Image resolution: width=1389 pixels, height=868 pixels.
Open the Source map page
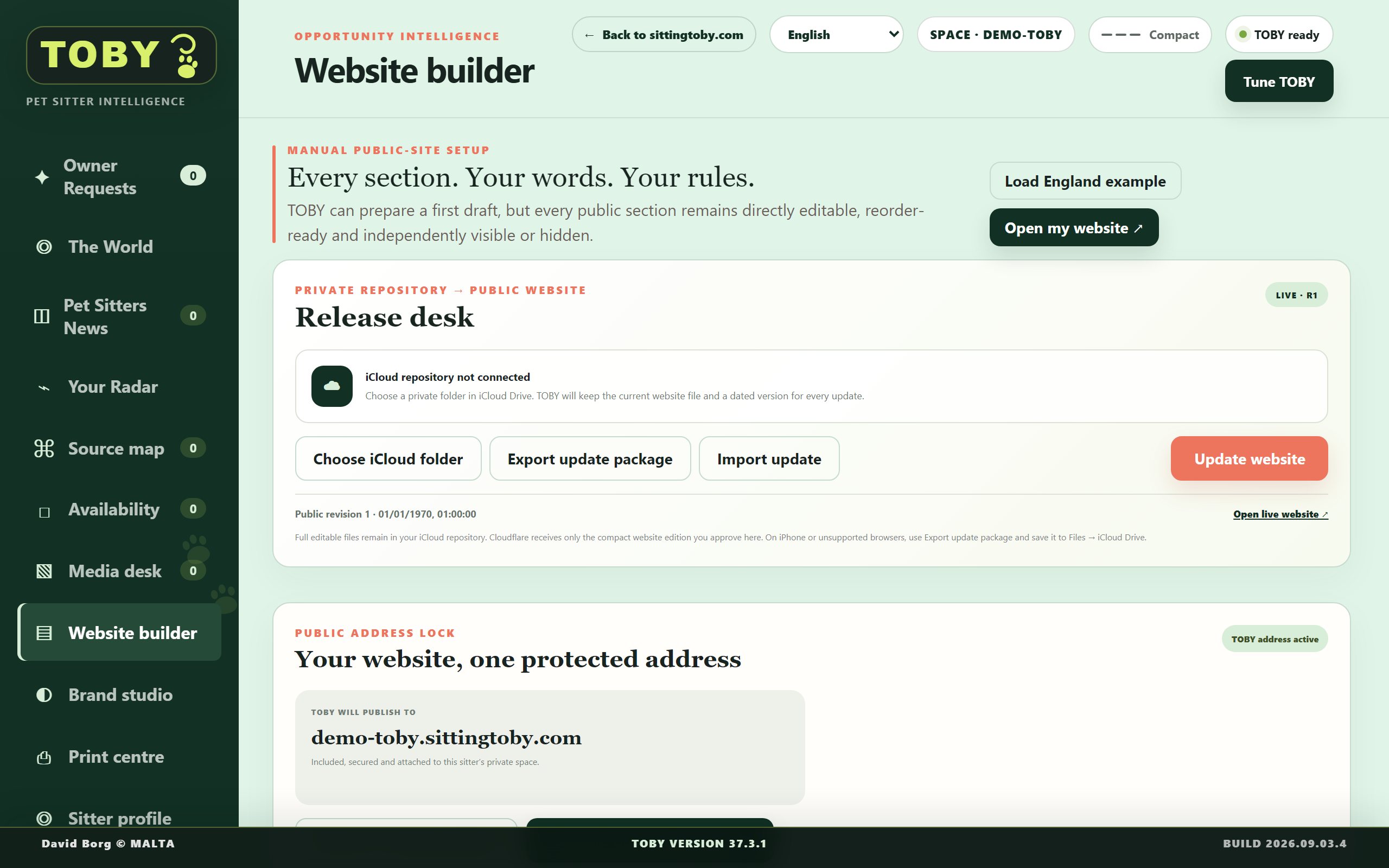[x=119, y=448]
